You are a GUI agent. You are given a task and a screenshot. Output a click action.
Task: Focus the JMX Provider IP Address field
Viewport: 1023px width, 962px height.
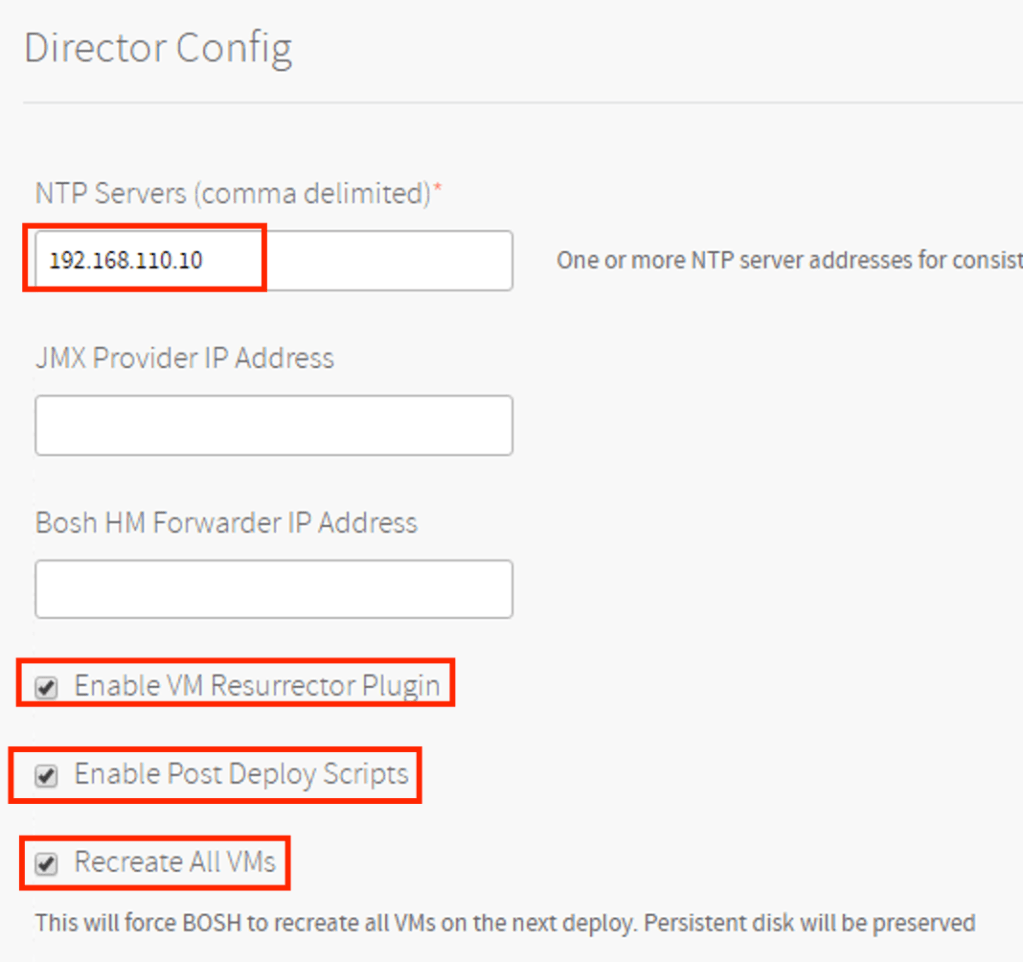click(273, 425)
